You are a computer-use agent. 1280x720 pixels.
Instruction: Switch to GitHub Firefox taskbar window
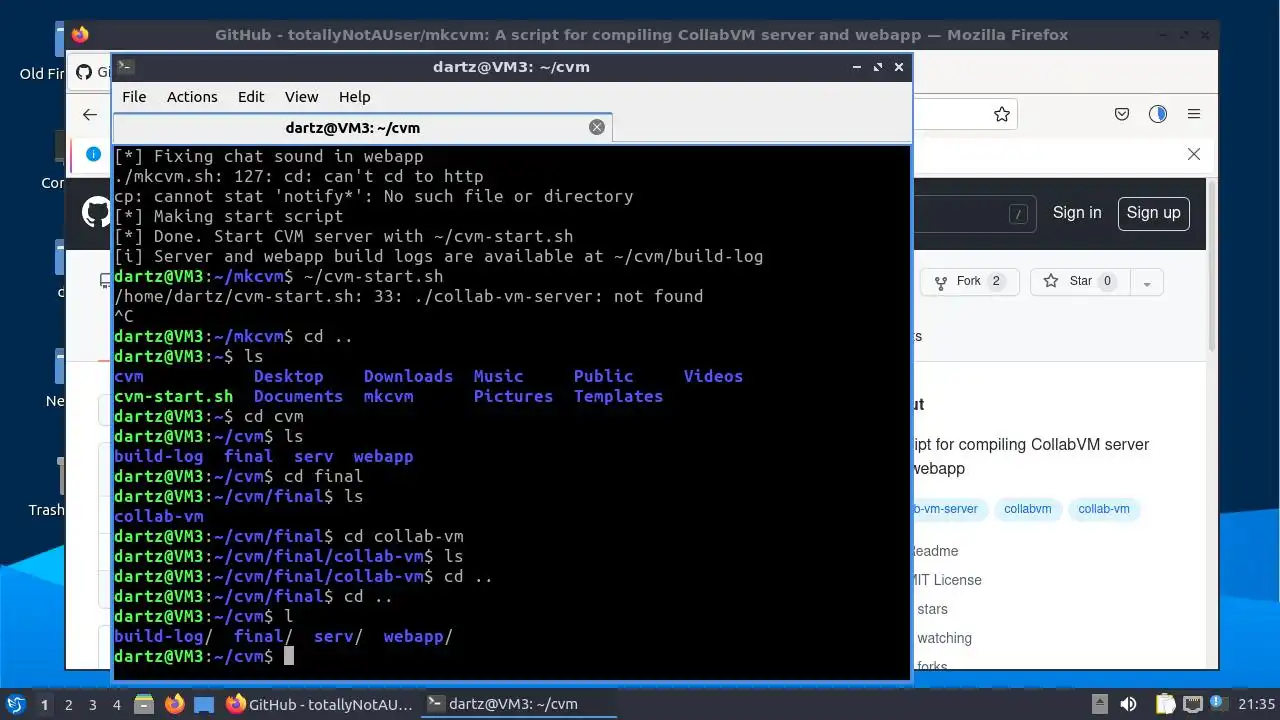(x=319, y=704)
